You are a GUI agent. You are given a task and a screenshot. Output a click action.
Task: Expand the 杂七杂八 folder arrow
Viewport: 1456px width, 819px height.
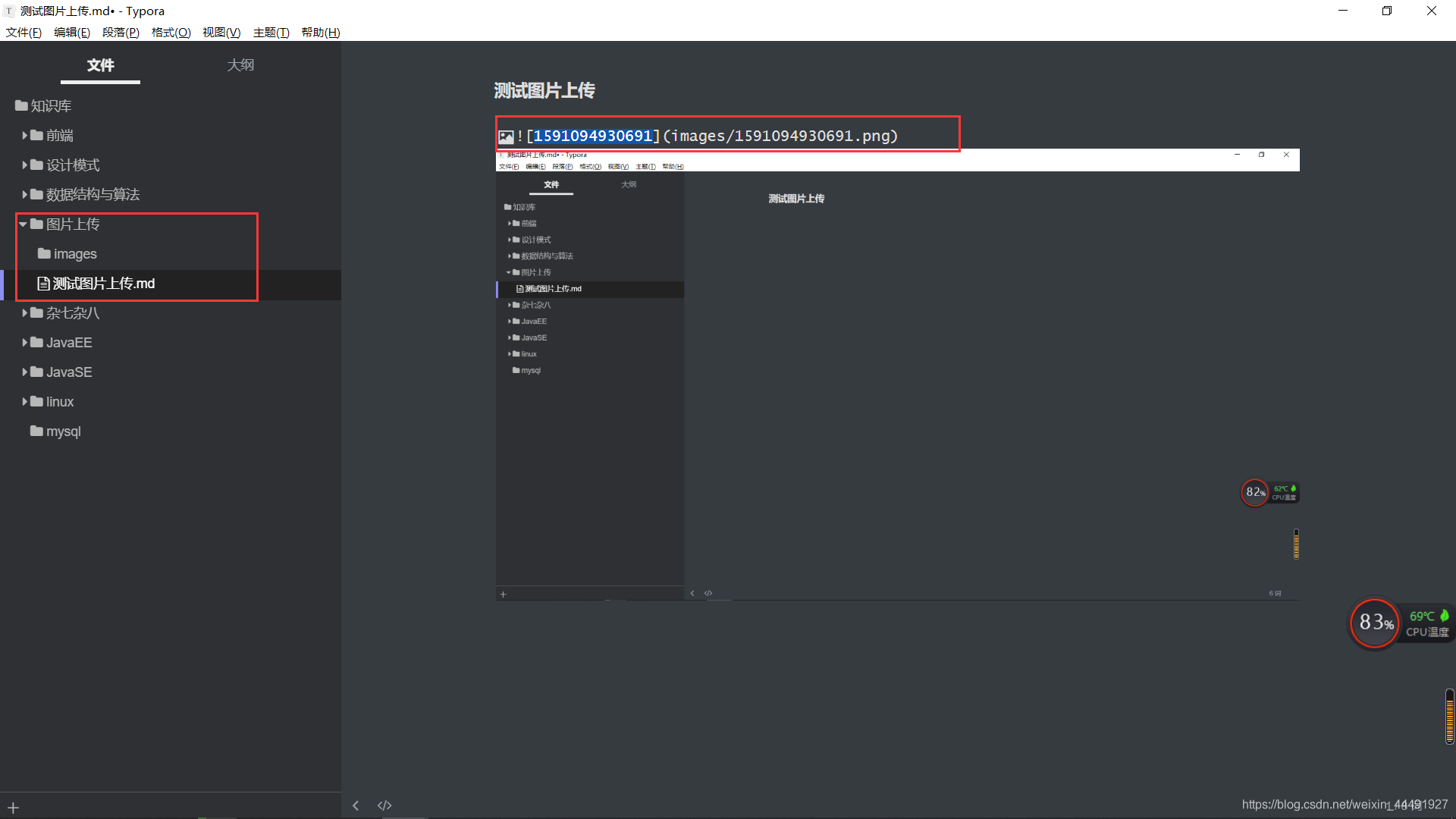point(24,313)
